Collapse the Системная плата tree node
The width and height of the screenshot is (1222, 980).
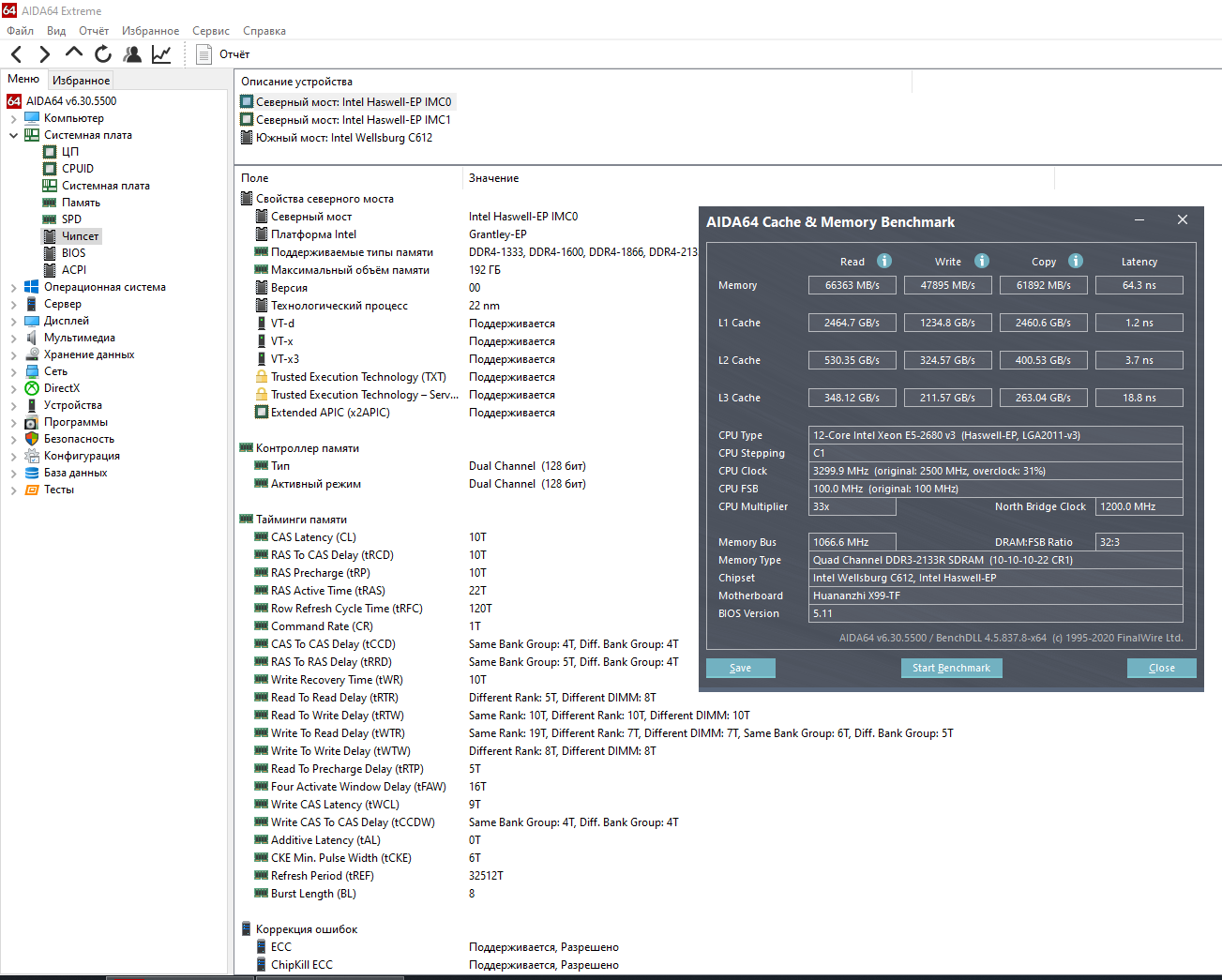(13, 135)
